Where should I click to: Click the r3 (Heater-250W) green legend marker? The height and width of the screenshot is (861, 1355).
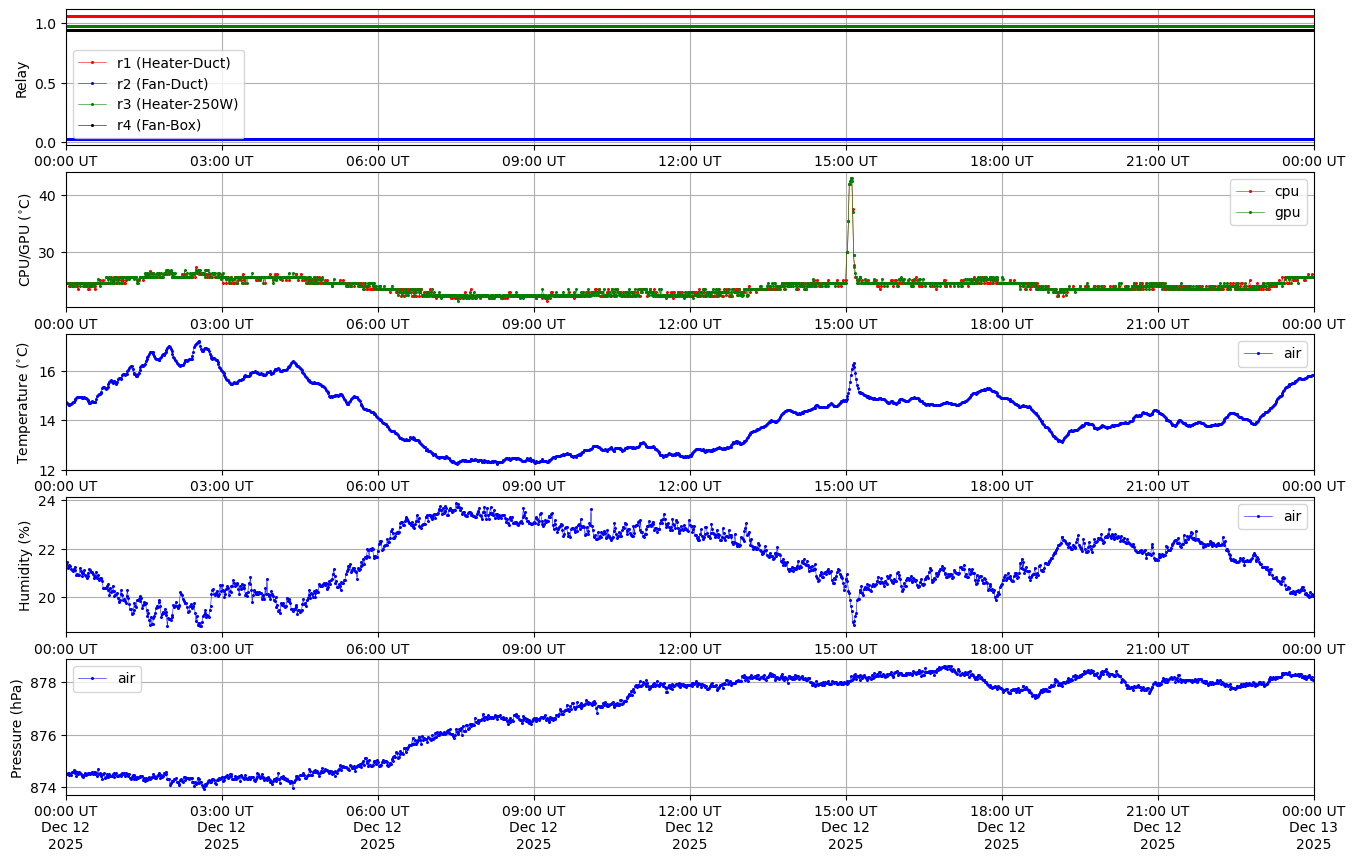(x=92, y=104)
